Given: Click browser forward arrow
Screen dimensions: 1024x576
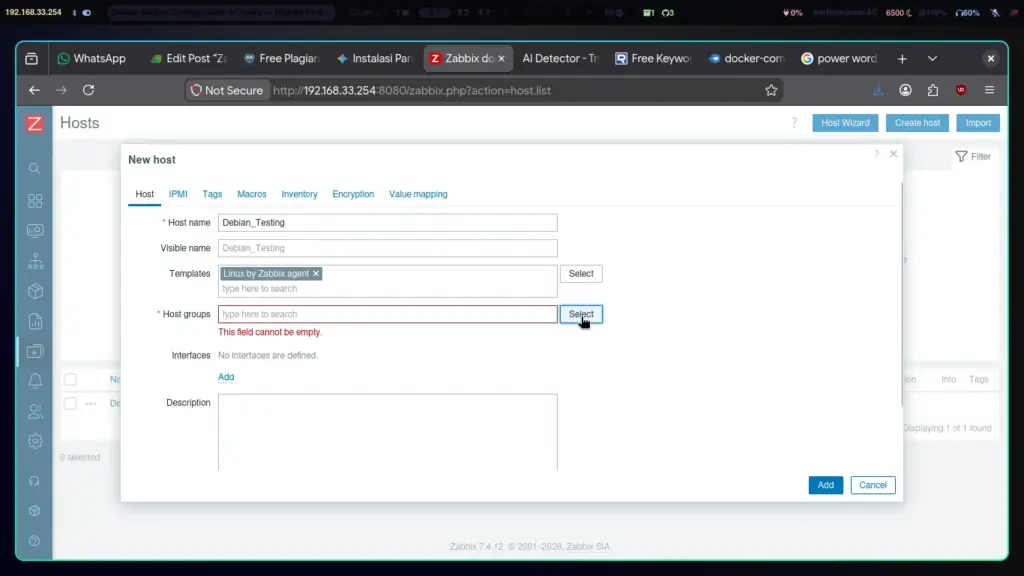Looking at the screenshot, I should 61,90.
